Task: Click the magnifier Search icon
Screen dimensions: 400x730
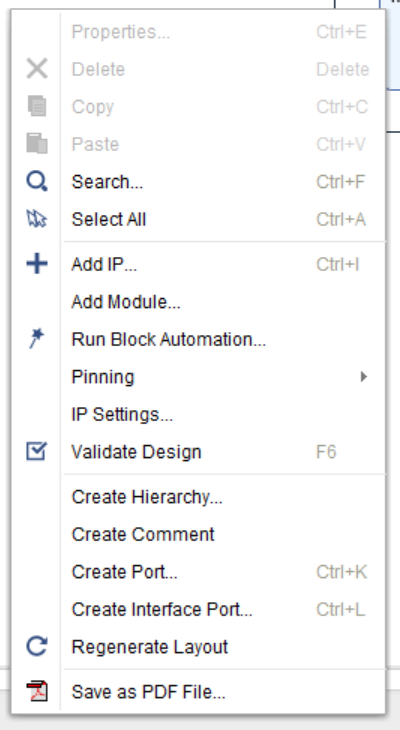Action: 37,181
